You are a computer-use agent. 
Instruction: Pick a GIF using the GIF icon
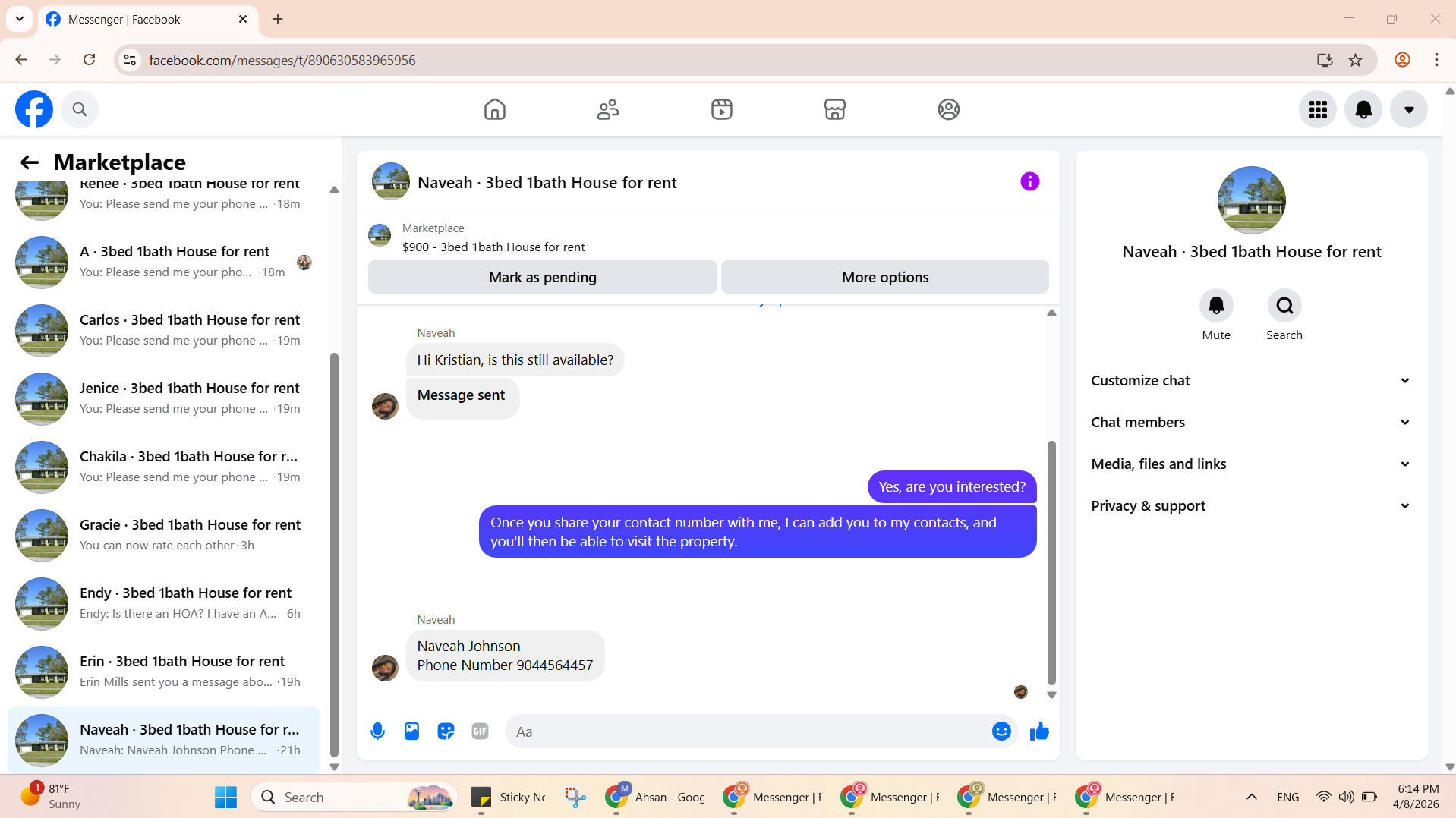coord(480,731)
